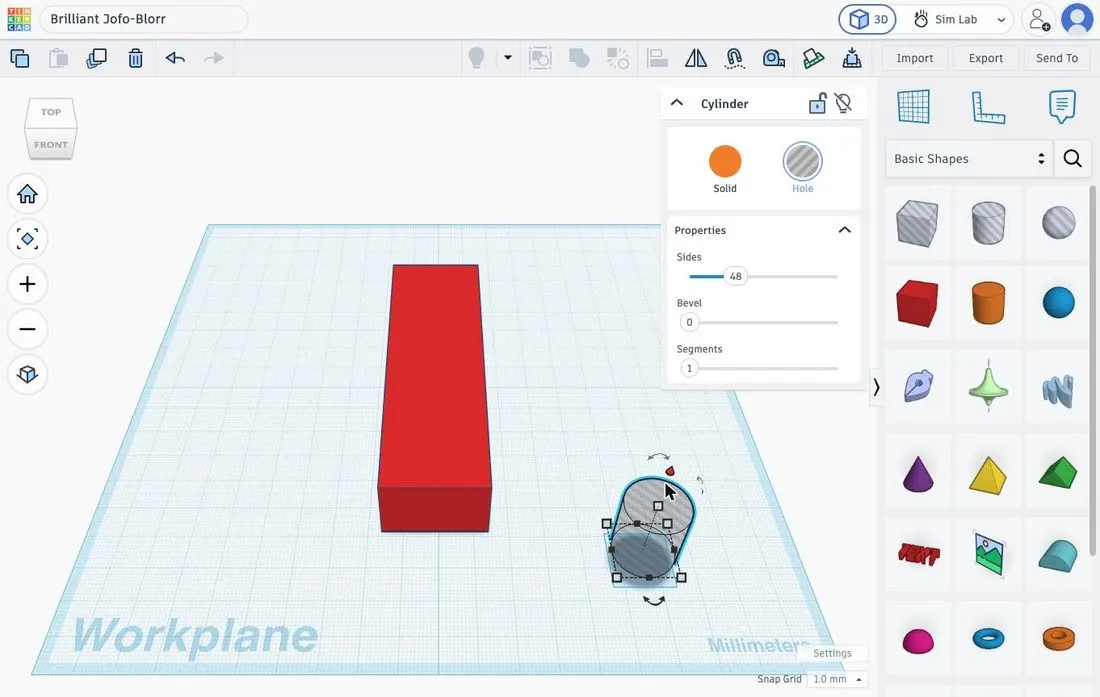Viewport: 1100px width, 697px height.
Task: Undo the last action
Action: tap(175, 58)
